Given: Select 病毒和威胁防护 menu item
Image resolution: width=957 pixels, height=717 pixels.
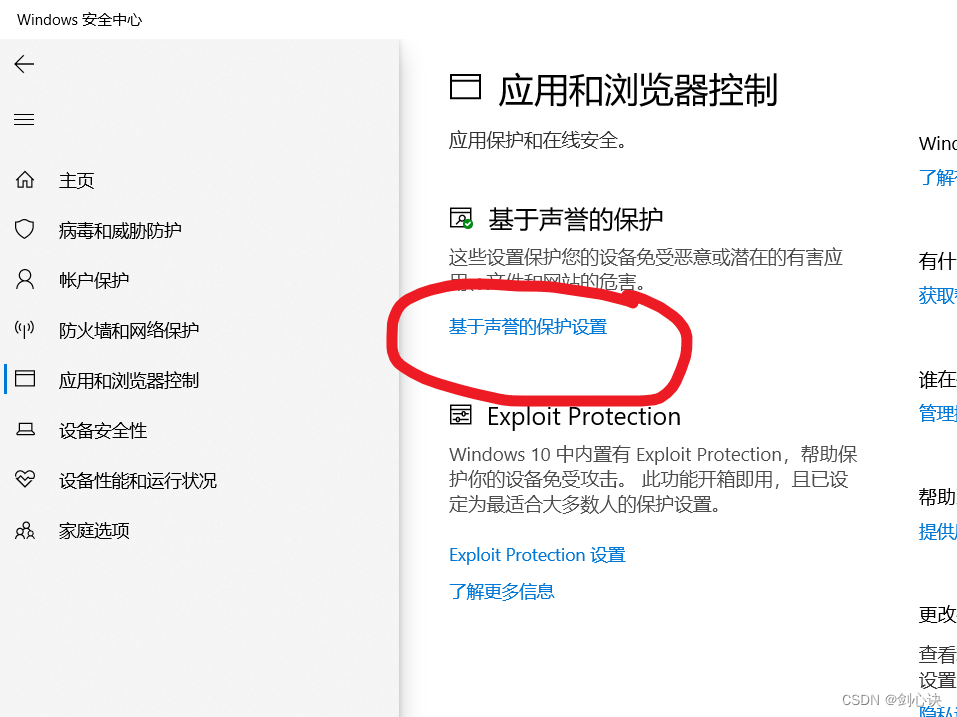Looking at the screenshot, I should pos(120,231).
